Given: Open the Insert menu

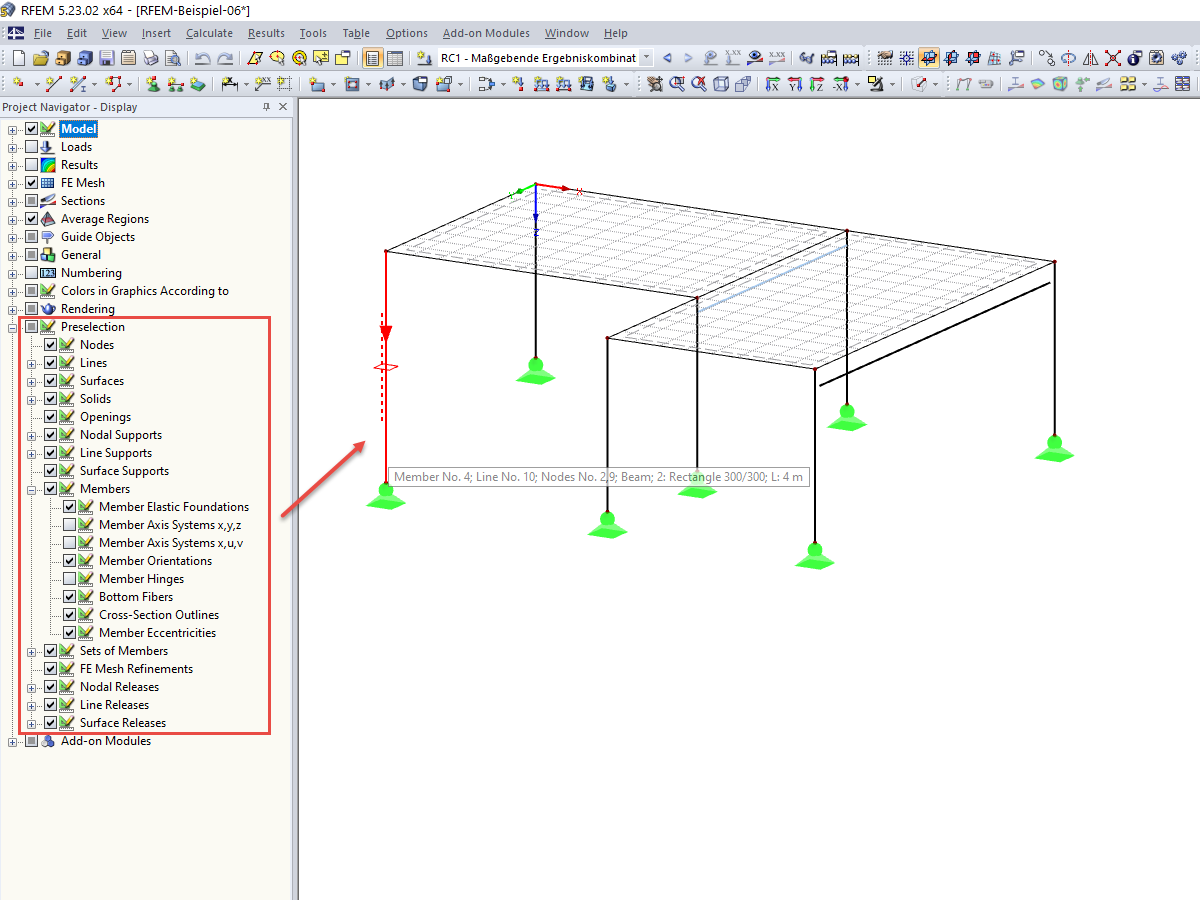Looking at the screenshot, I should tap(156, 33).
